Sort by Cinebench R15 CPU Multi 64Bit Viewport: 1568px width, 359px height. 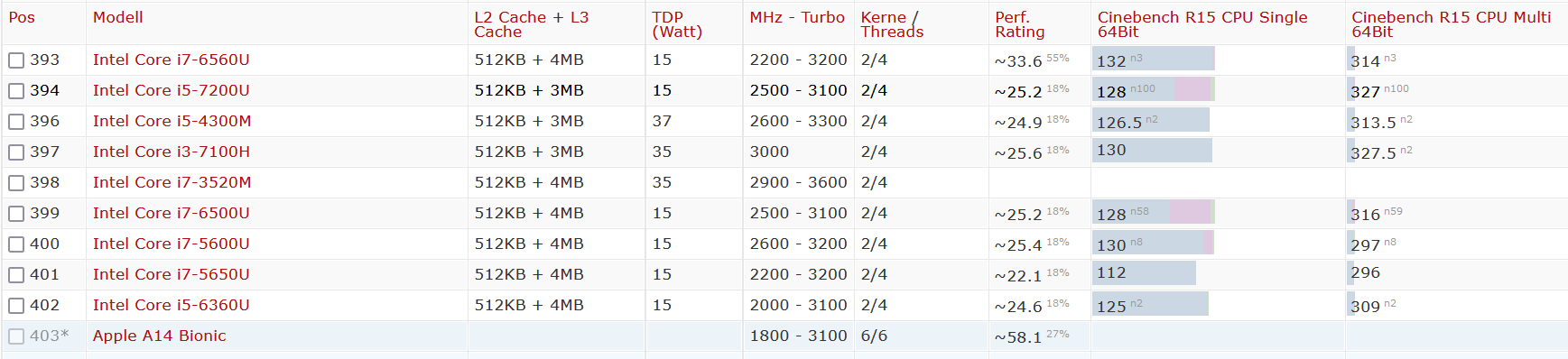[1452, 24]
